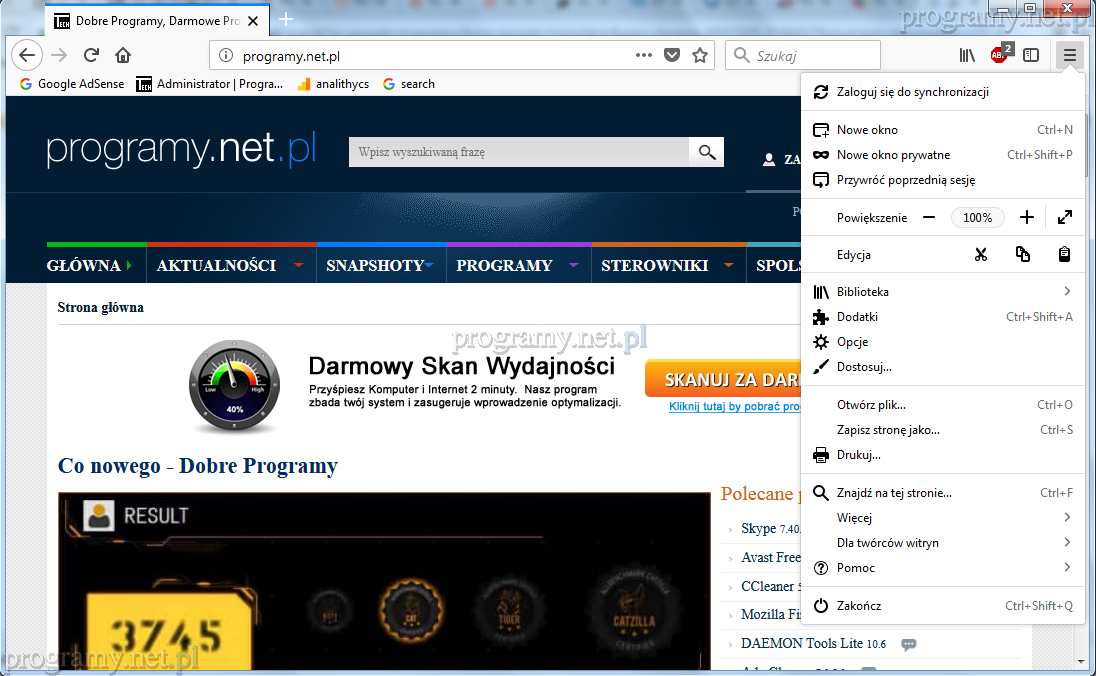Reload the current page
This screenshot has width=1096, height=676.
pyautogui.click(x=92, y=55)
